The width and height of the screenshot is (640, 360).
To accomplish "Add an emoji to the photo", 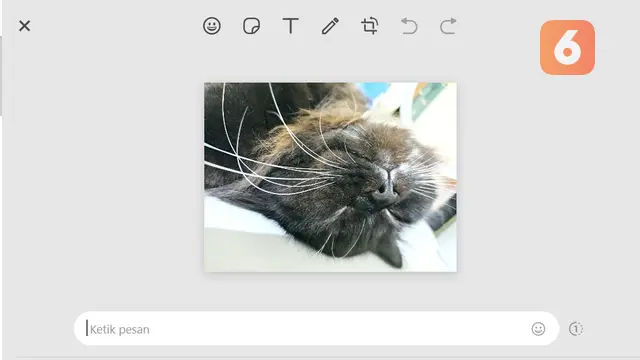I will coord(212,26).
